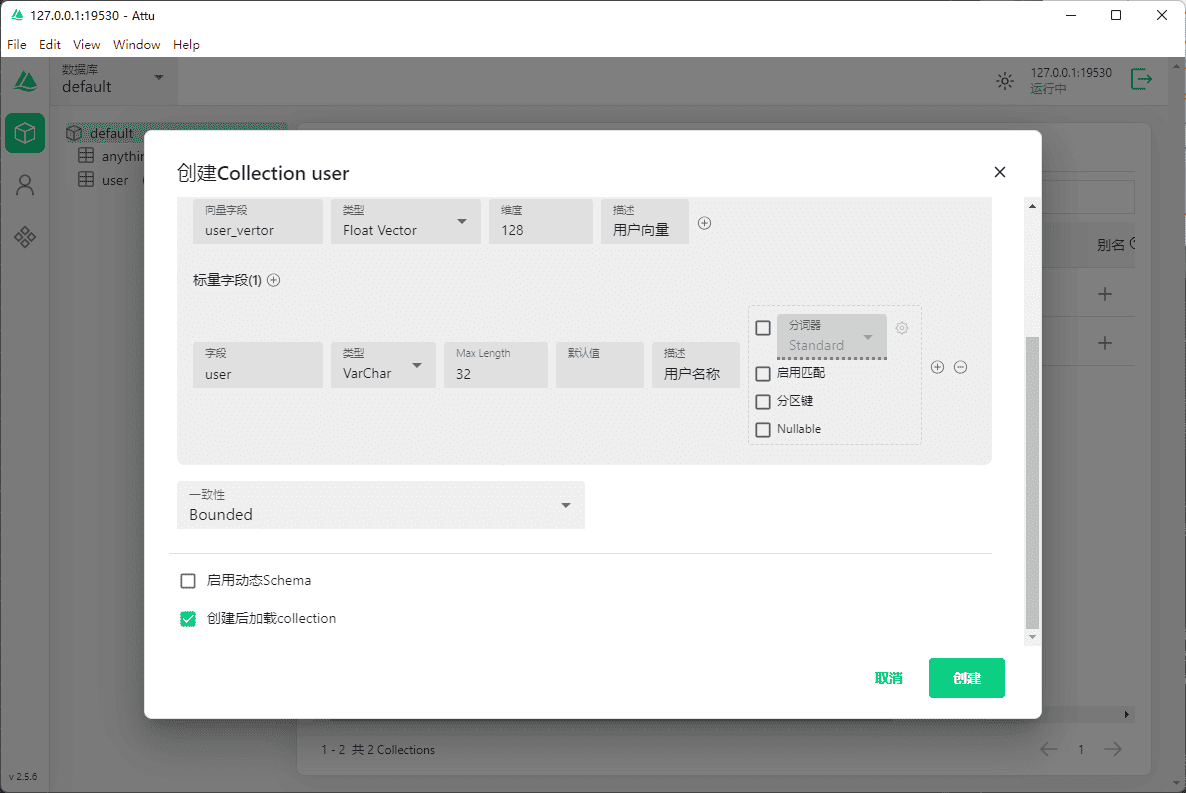The width and height of the screenshot is (1186, 793).
Task: Uncheck 创建后加载collection checkbox
Action: coord(188,619)
